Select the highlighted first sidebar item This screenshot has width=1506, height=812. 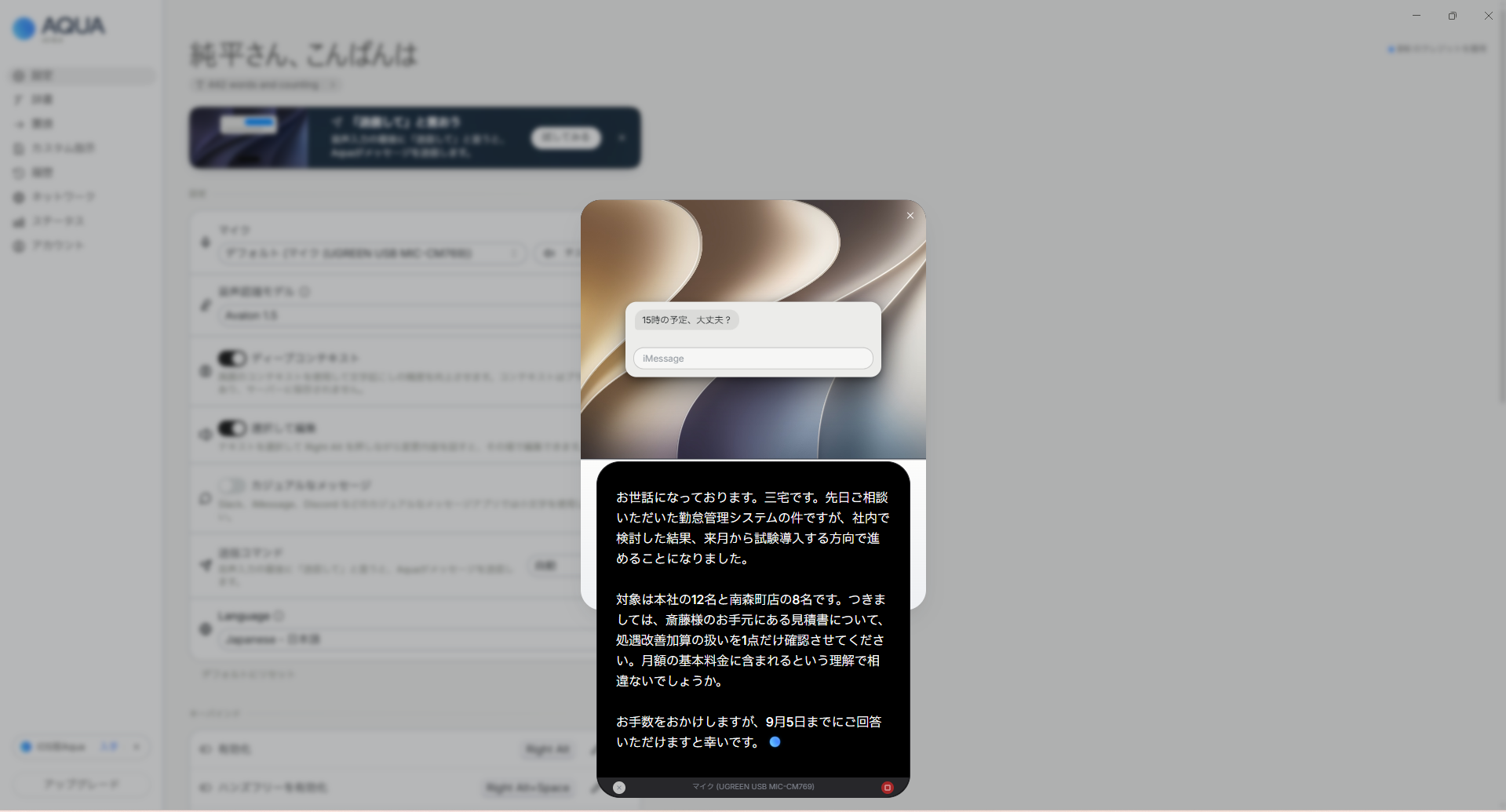(82, 75)
